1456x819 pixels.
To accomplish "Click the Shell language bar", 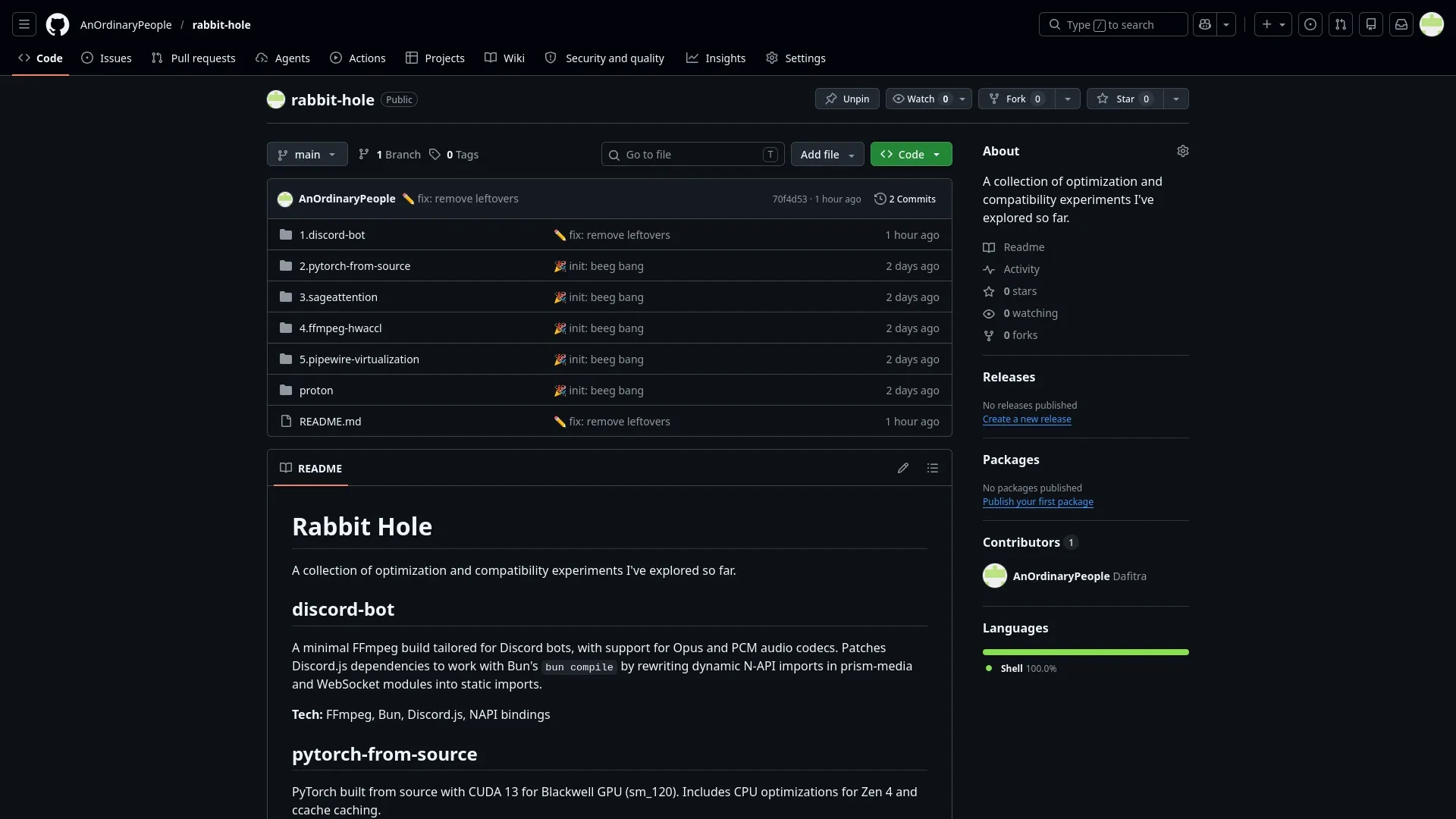I will 1086,652.
